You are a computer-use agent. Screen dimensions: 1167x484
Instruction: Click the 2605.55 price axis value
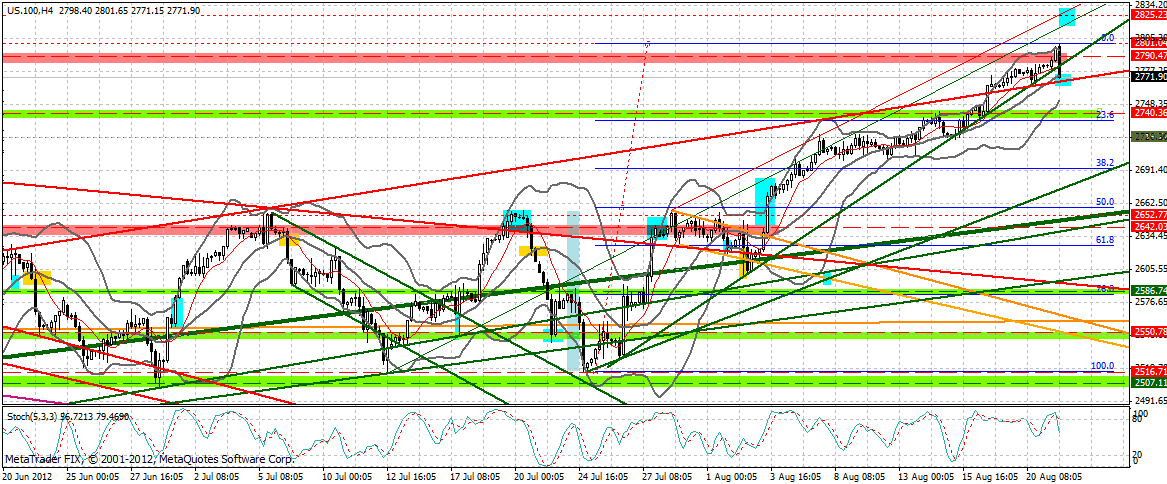tap(1149, 268)
